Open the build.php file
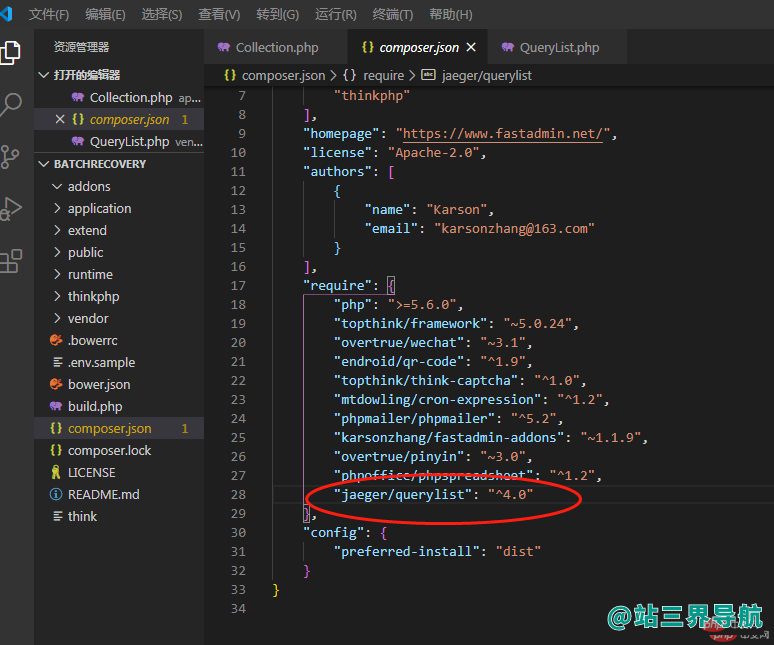 [119, 406]
